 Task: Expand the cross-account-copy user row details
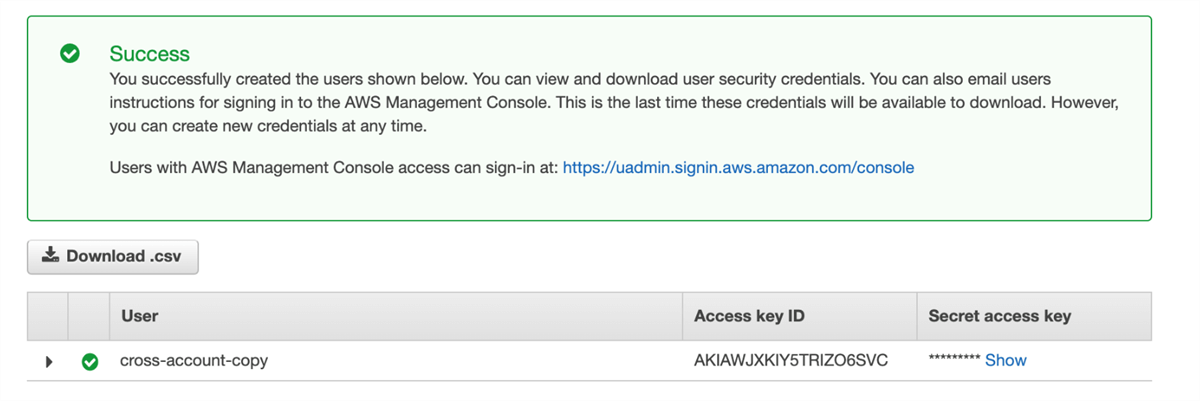click(x=49, y=361)
